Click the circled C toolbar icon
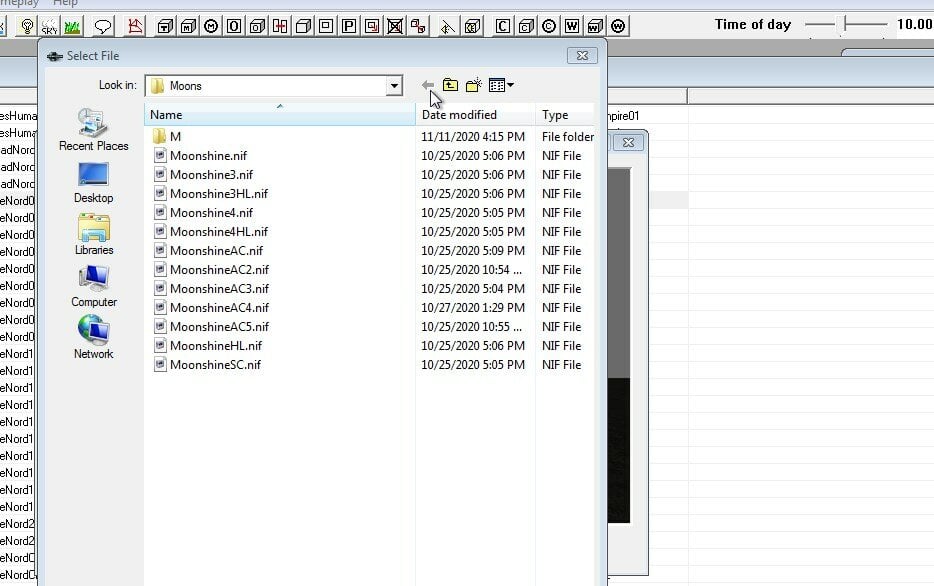Screen dimensions: 934x586 pos(549,26)
